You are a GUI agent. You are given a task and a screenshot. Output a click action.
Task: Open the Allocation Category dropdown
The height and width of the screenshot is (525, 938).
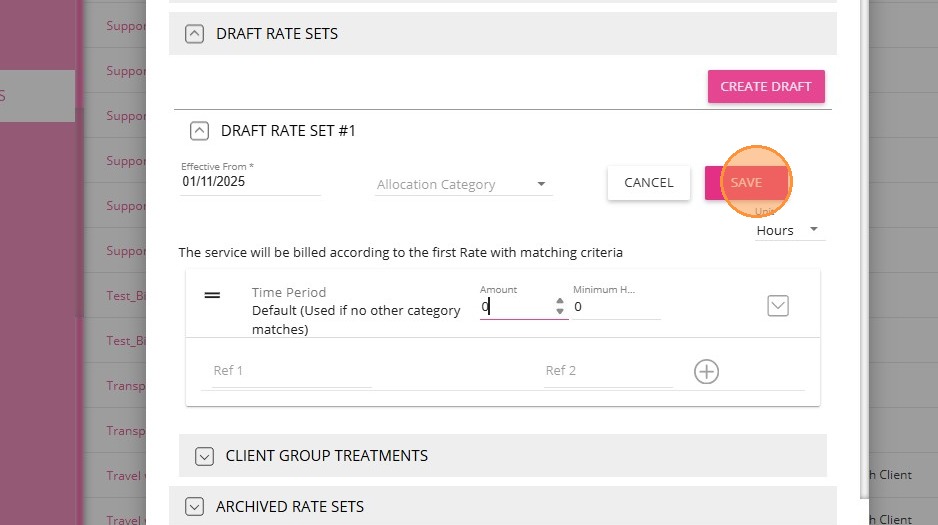click(463, 185)
